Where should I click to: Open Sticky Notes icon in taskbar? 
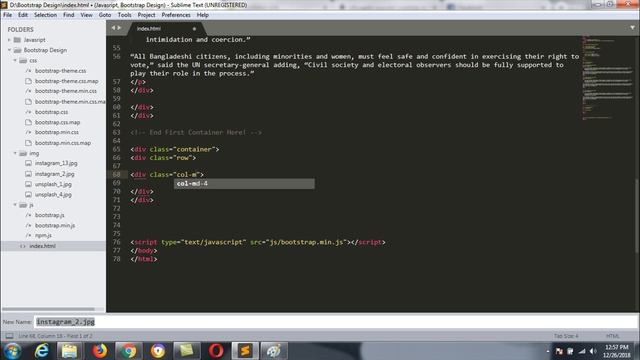(187, 351)
